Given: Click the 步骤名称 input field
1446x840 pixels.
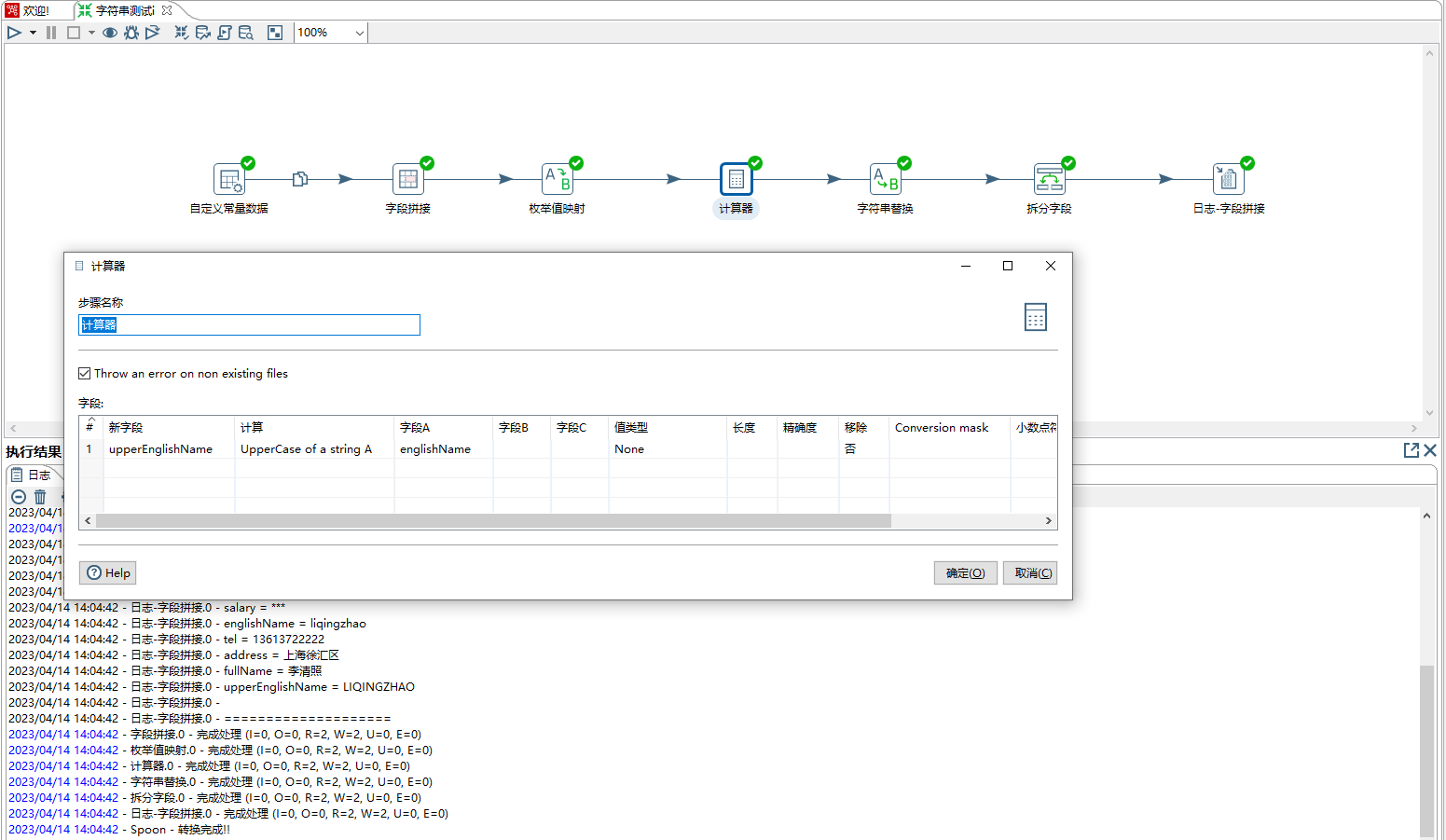Looking at the screenshot, I should pyautogui.click(x=249, y=324).
